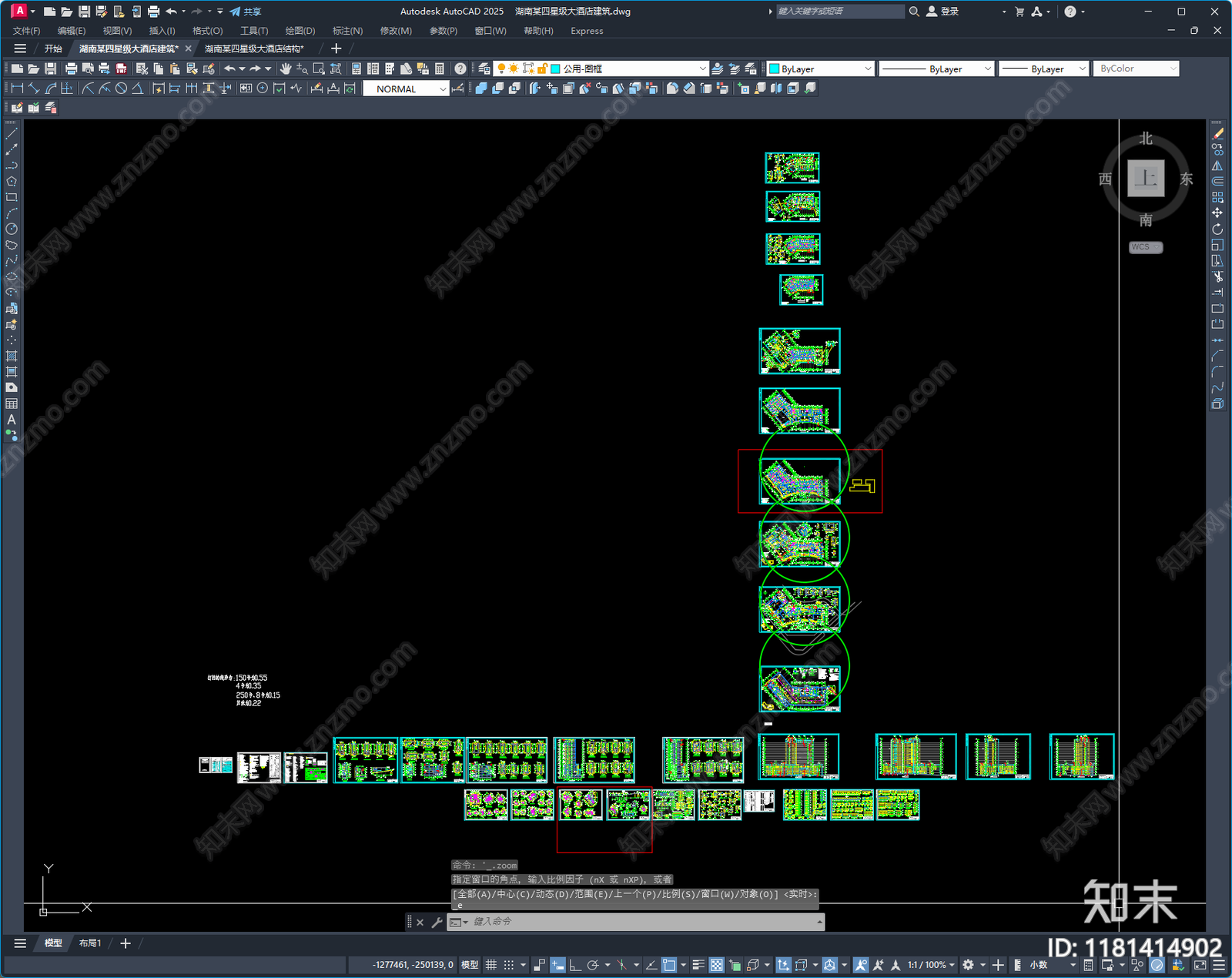Select the Aligned dimension tool
Image resolution: width=1232 pixels, height=978 pixels.
(34, 89)
